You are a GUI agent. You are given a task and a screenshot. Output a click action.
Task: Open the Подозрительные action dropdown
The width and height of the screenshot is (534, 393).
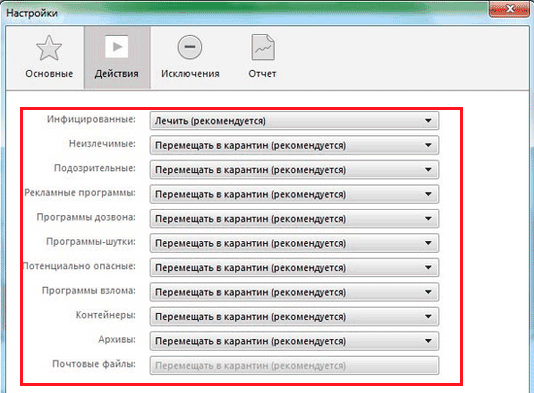coord(294,170)
